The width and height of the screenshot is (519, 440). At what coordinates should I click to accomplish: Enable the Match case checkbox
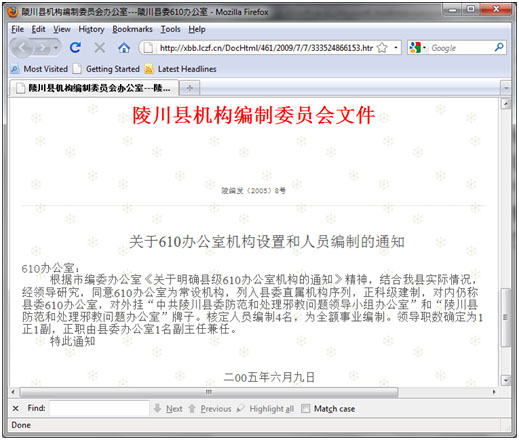(x=305, y=408)
